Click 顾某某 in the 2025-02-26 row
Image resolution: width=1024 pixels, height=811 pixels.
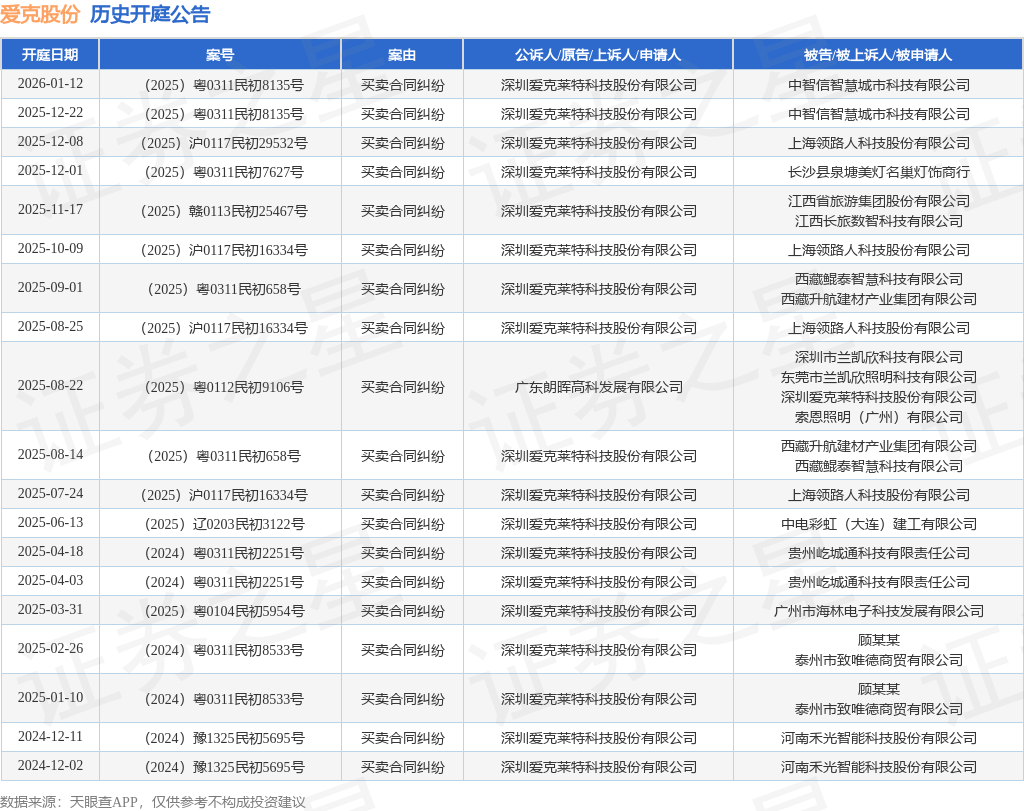[x=878, y=640]
